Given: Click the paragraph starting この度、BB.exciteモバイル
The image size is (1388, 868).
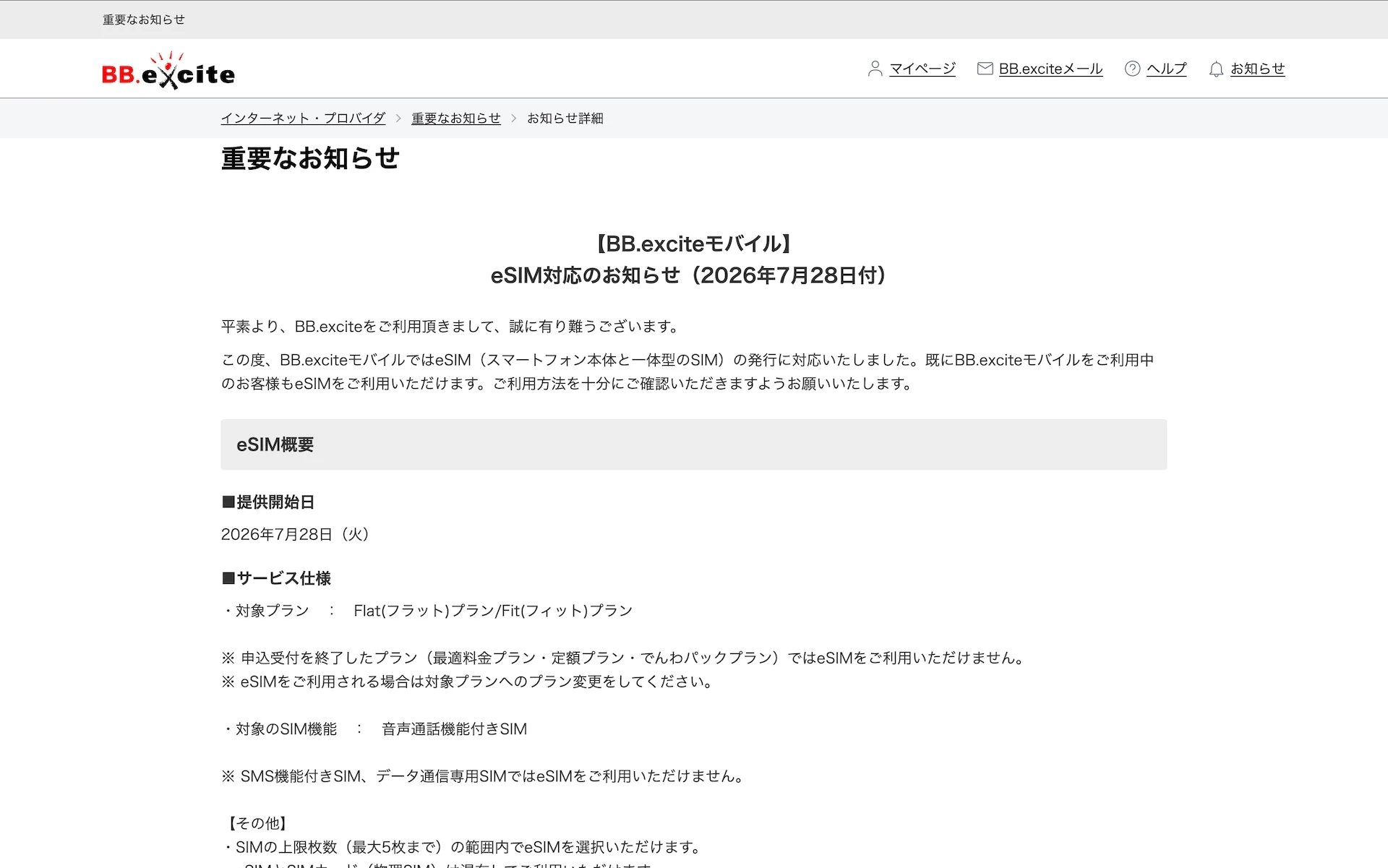Looking at the screenshot, I should (687, 371).
